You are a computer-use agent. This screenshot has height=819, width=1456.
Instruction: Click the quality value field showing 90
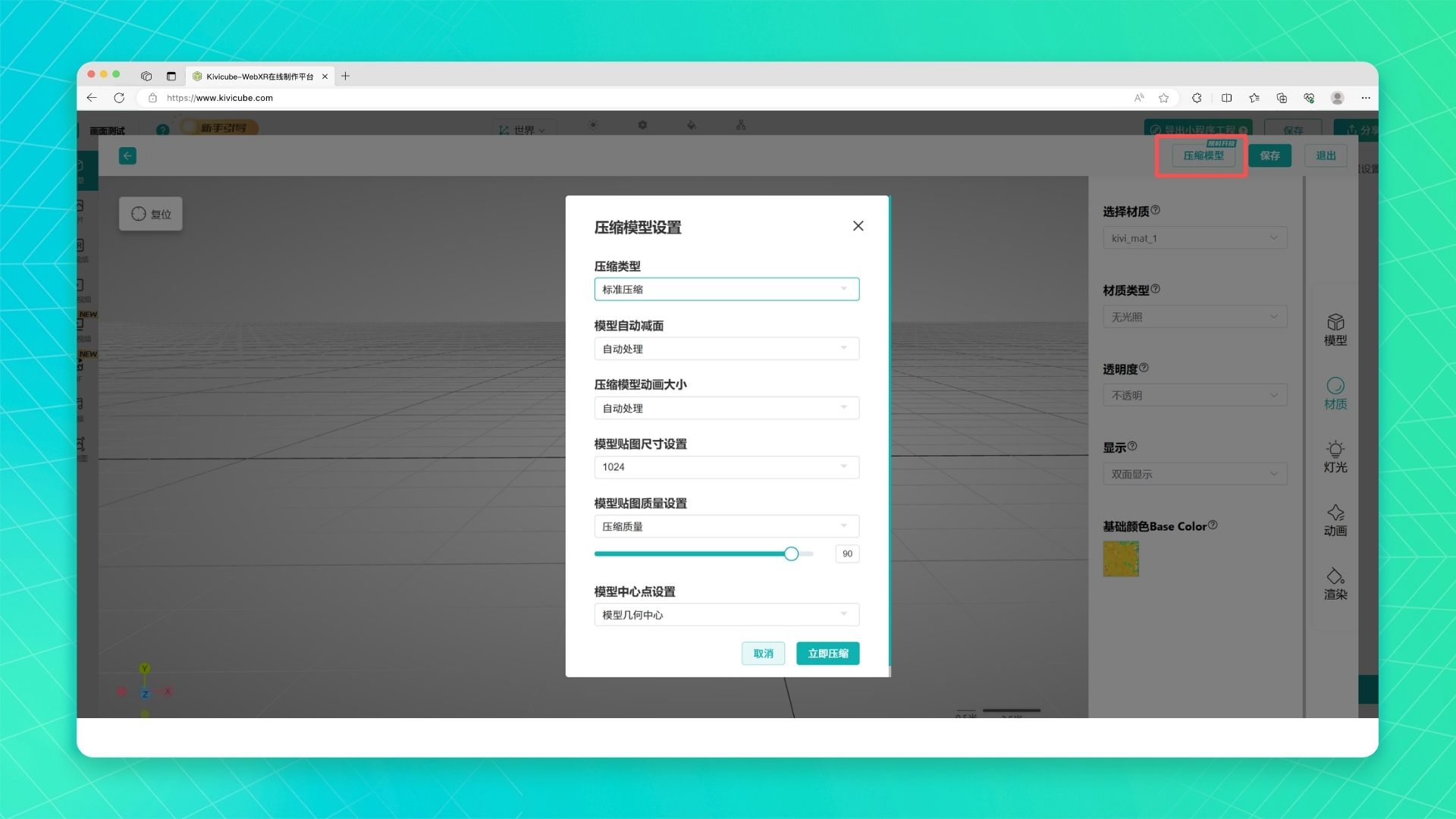(847, 554)
